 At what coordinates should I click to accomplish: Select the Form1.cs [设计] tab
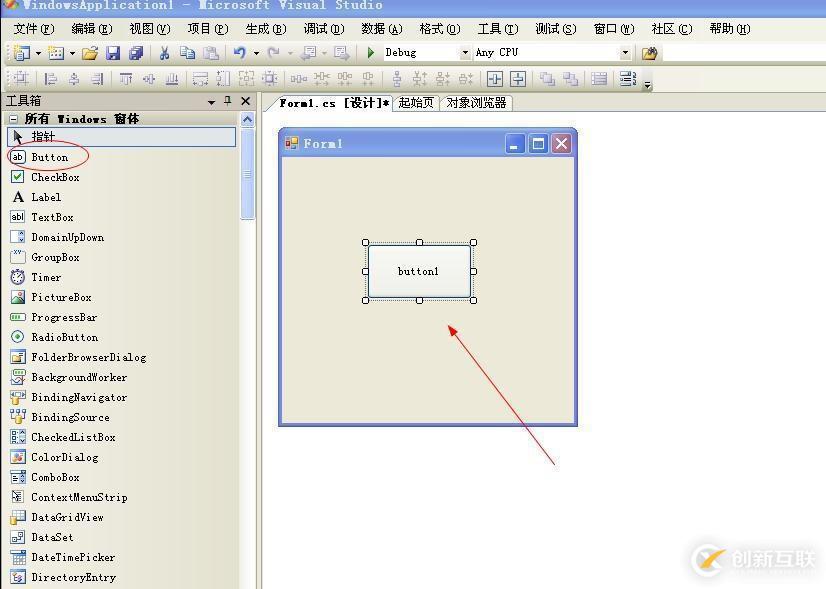(x=333, y=103)
